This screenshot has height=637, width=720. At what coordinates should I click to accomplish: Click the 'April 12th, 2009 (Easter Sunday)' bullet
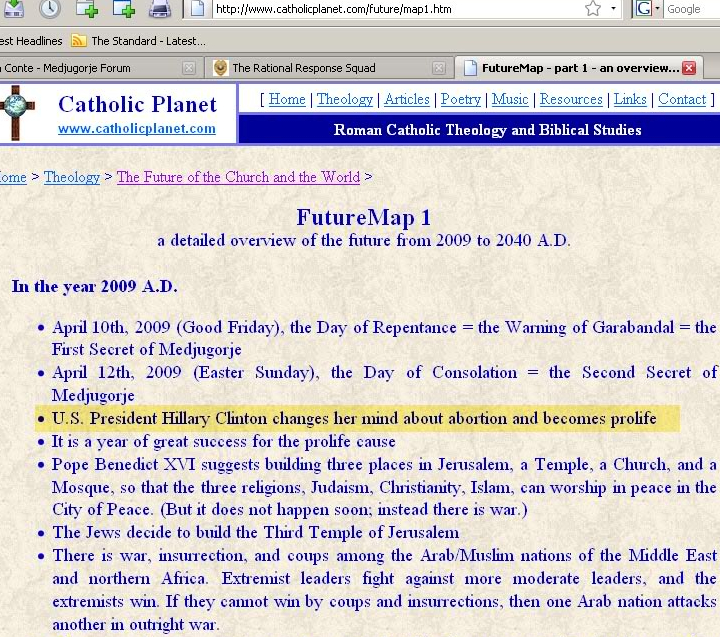click(384, 383)
